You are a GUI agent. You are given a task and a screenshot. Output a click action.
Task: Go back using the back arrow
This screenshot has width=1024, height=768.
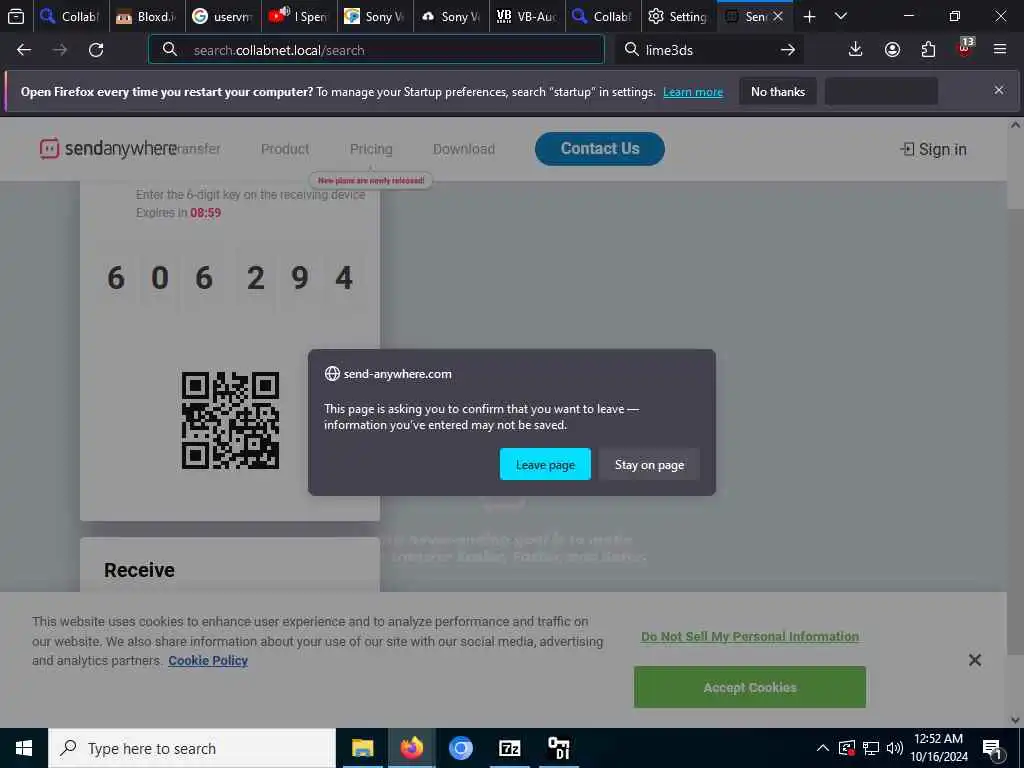(x=24, y=50)
